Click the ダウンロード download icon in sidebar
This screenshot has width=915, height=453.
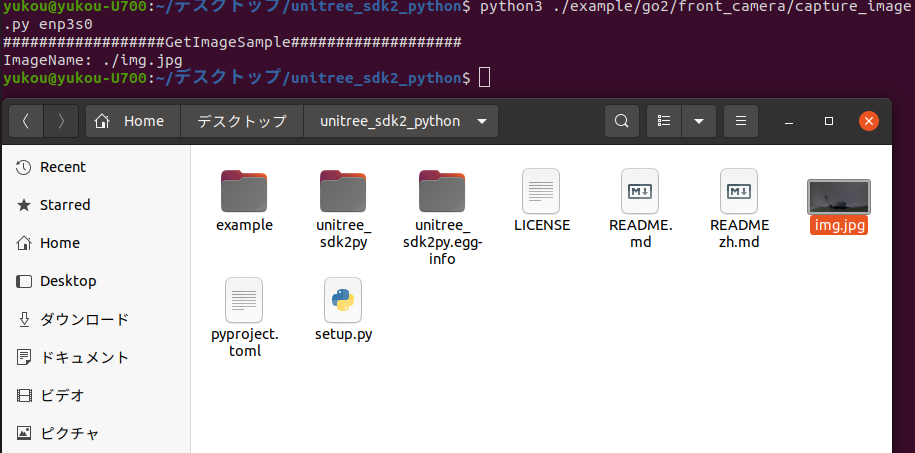[x=24, y=319]
